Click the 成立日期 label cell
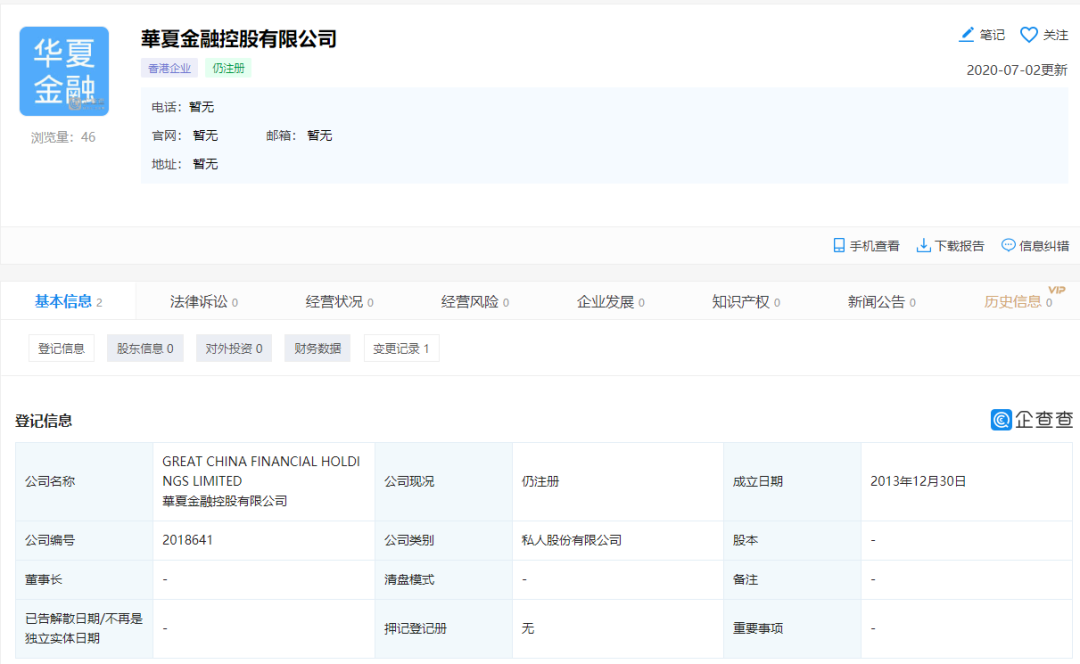 point(792,481)
